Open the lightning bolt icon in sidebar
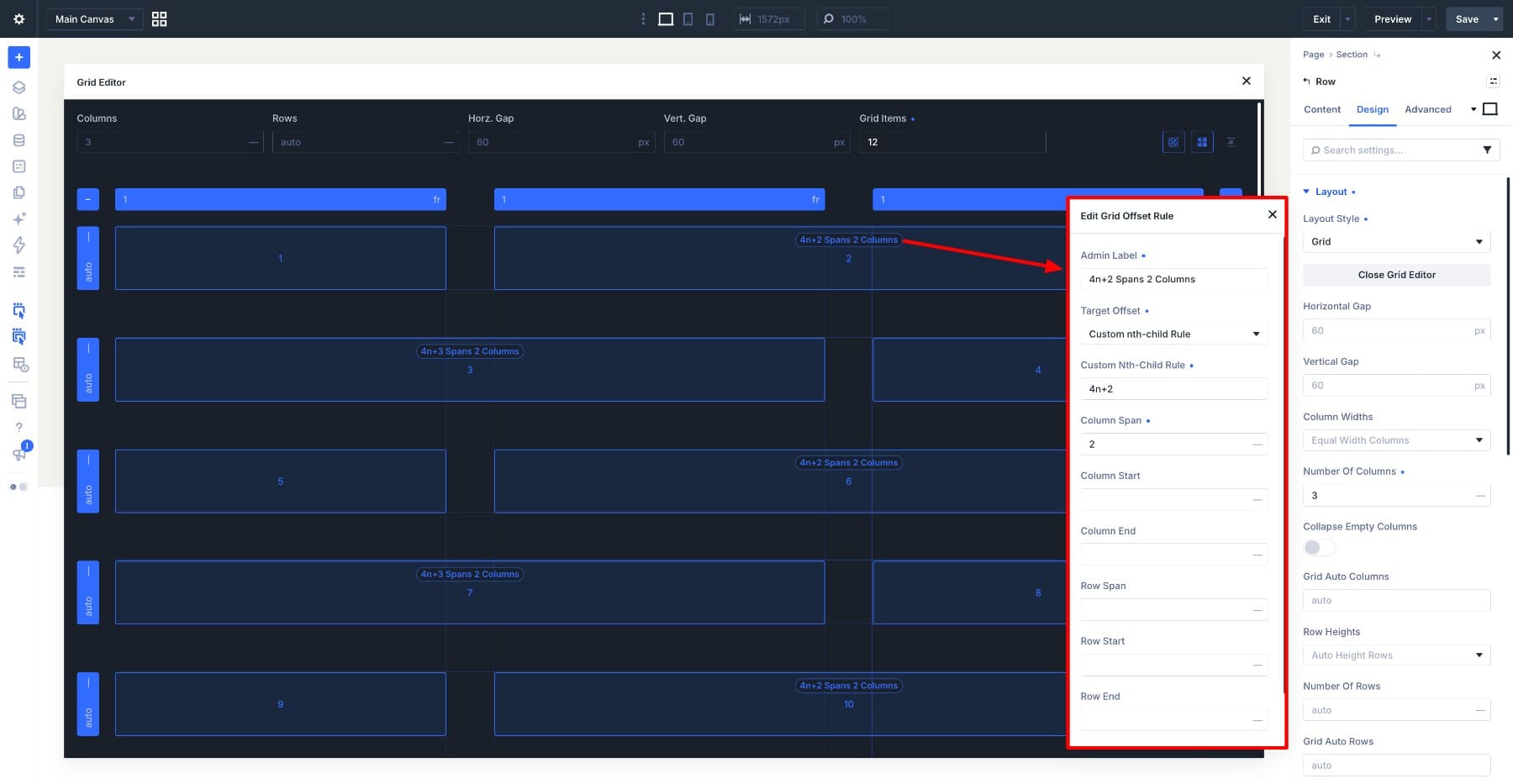1513x784 pixels. (18, 245)
